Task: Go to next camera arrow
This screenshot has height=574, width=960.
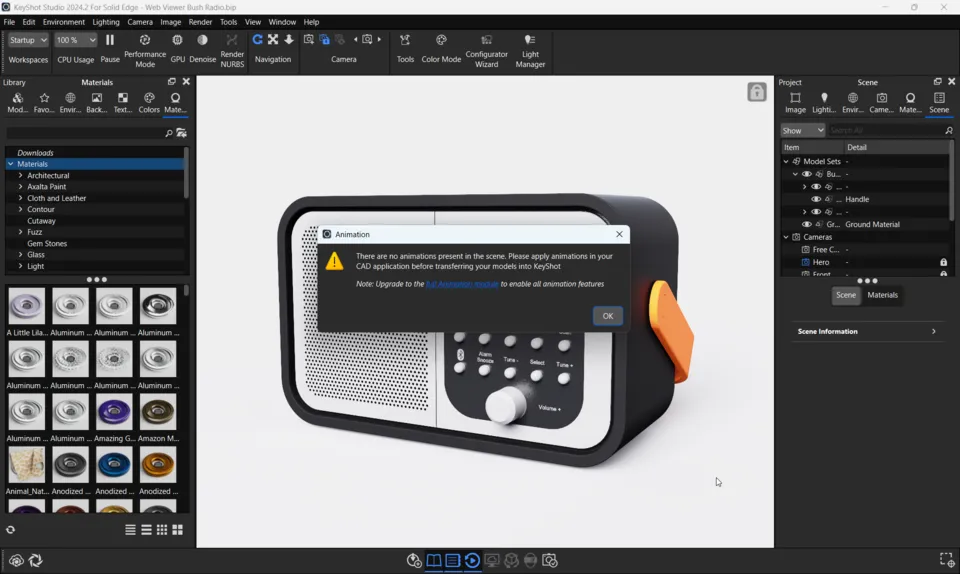Action: tap(380, 39)
